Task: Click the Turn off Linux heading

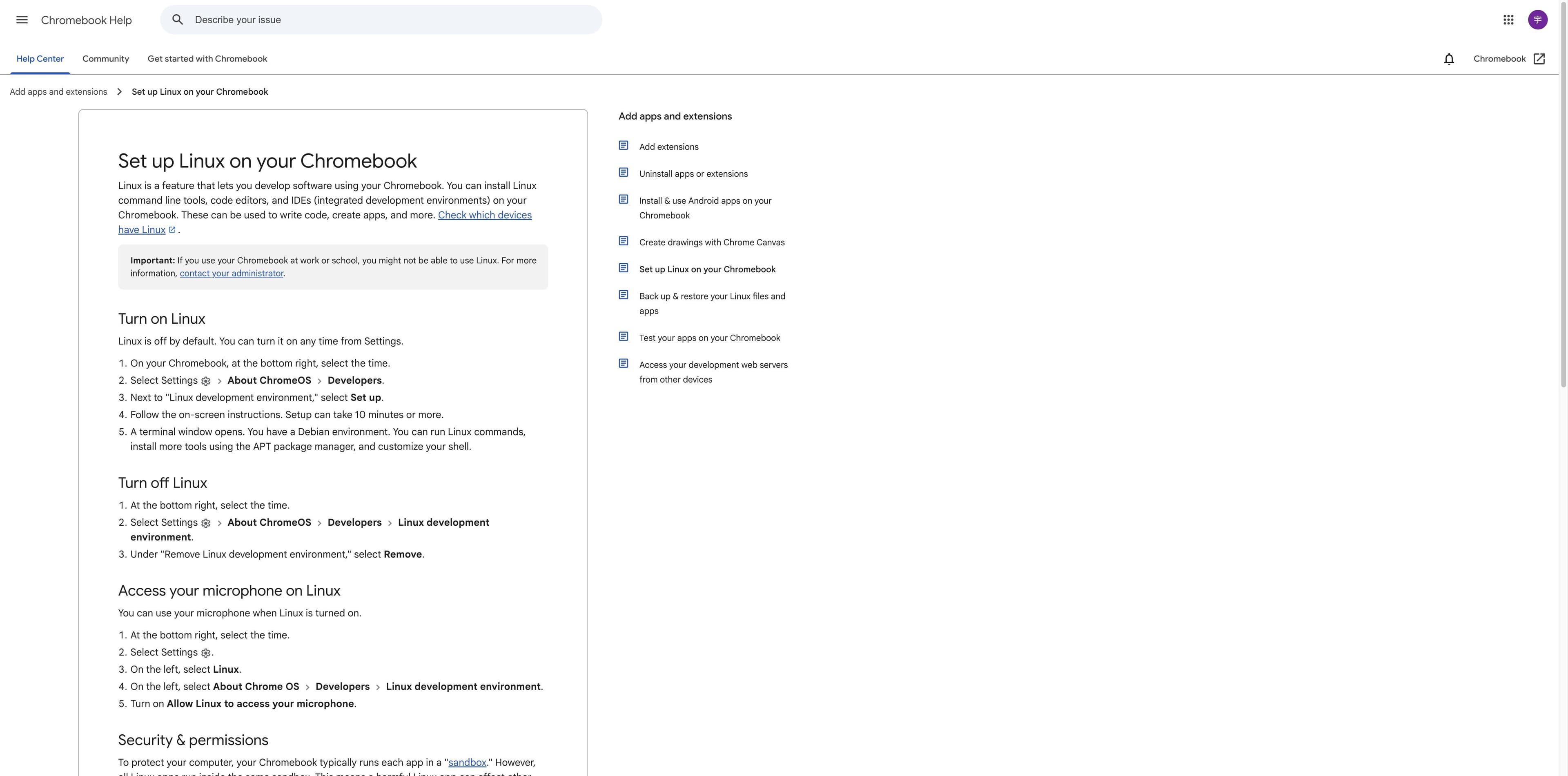Action: (163, 483)
